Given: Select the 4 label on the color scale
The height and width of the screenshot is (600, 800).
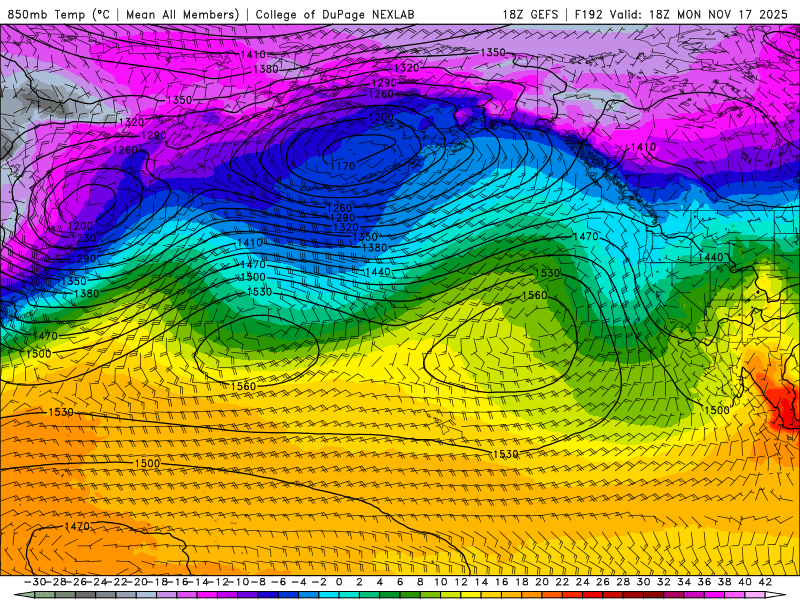Looking at the screenshot, I should coord(380,582).
